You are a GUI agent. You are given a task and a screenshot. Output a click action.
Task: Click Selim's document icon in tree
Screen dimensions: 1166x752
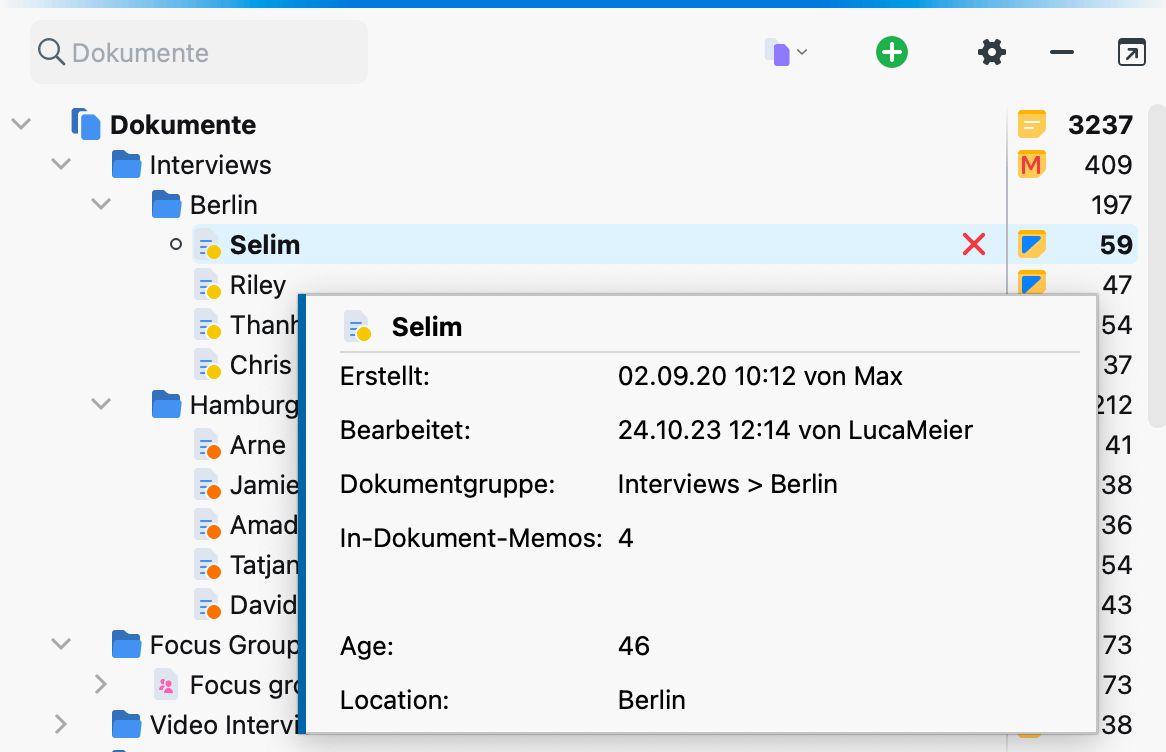point(208,245)
